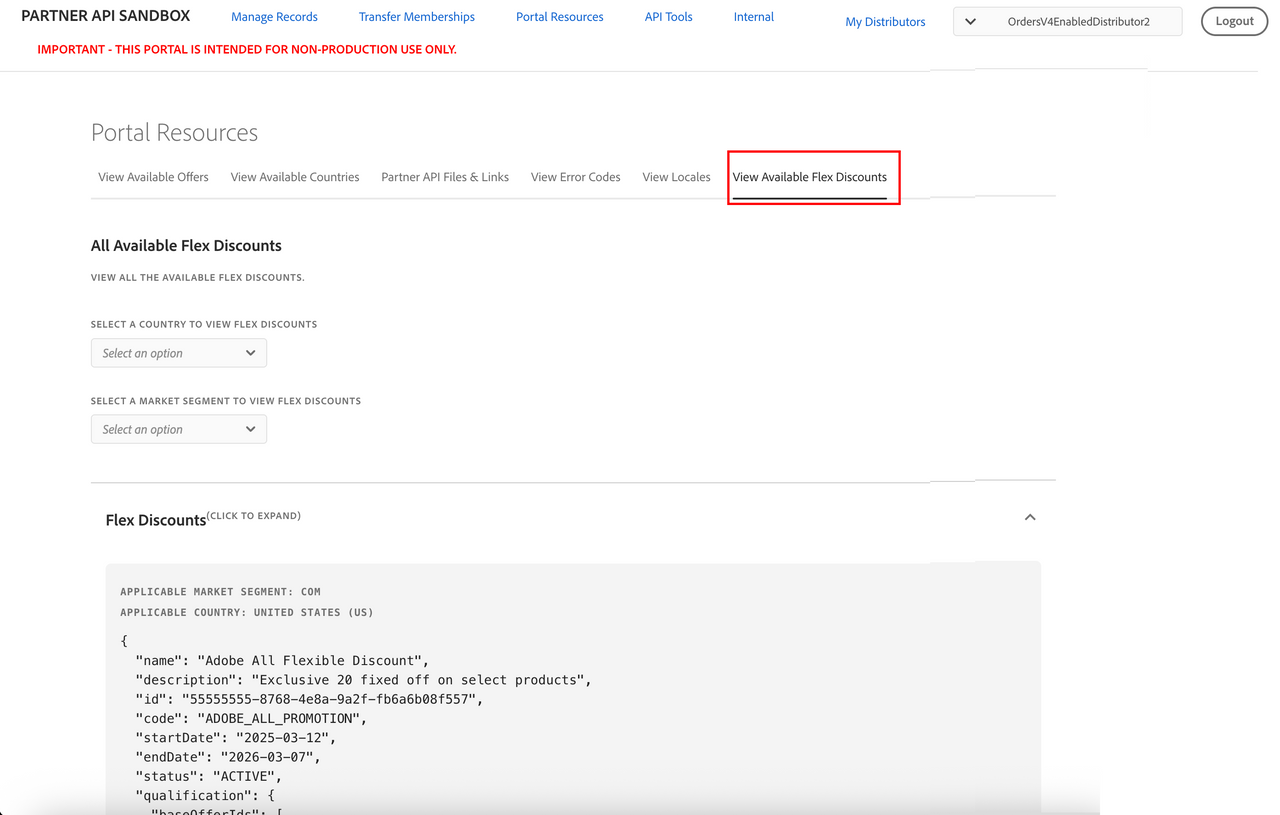Go to View Error Codes tab
This screenshot has height=815, width=1280.
[x=575, y=177]
